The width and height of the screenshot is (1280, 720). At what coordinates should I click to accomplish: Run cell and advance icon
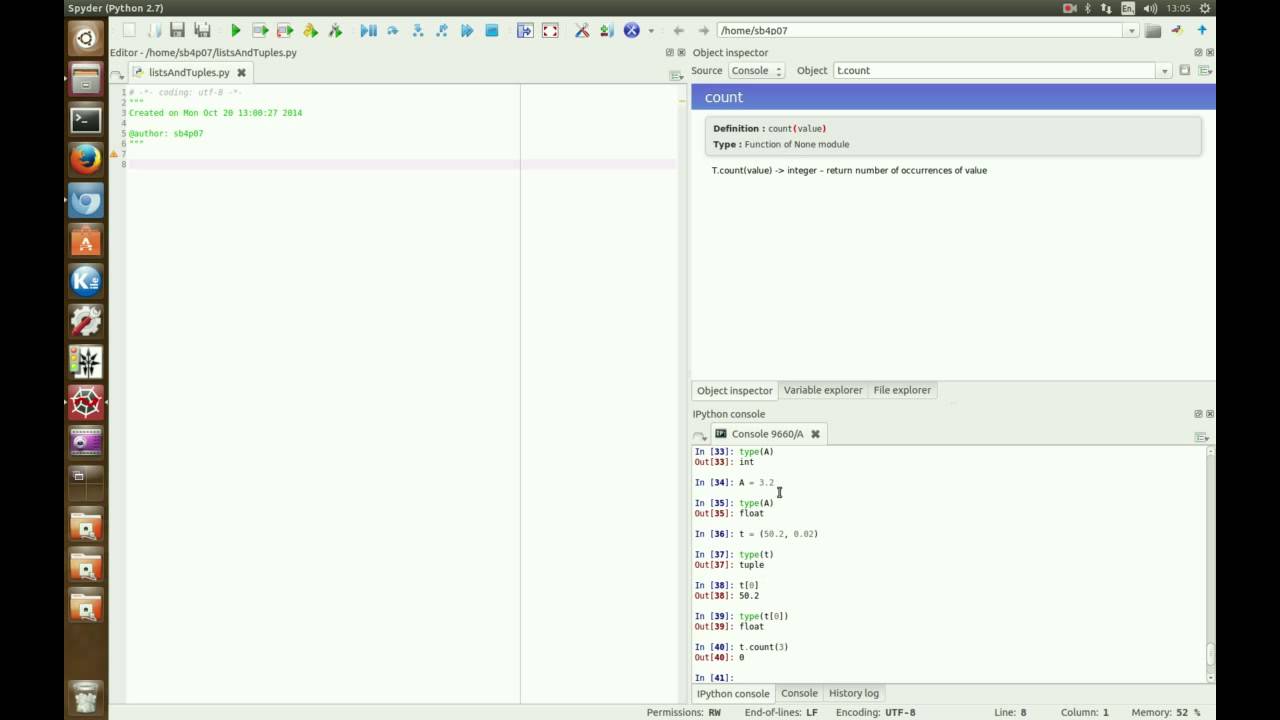coord(285,31)
